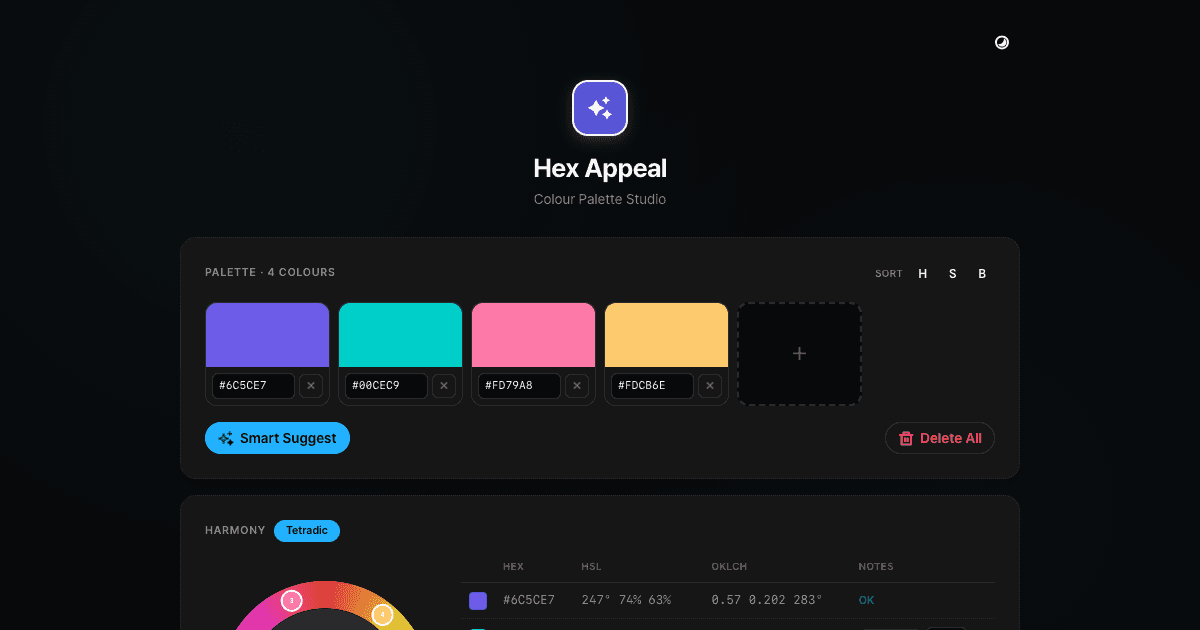Add a new colour with the plus tile
The image size is (1200, 630).
799,354
